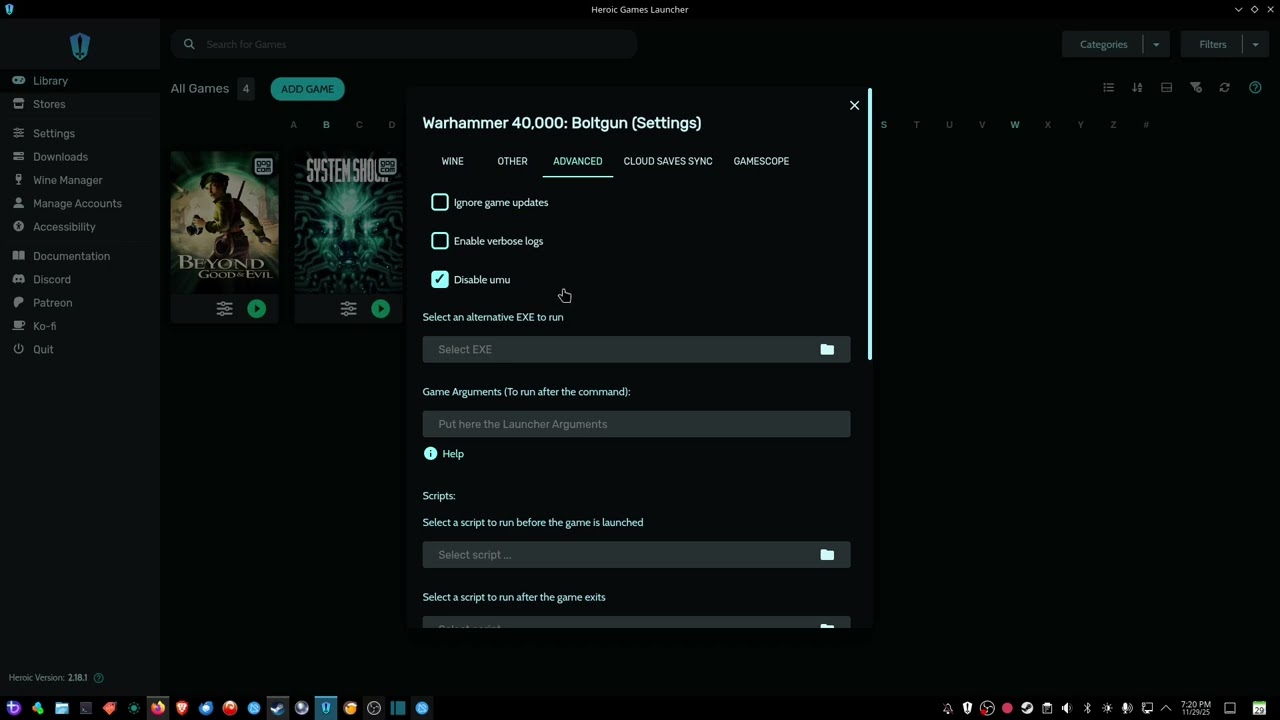Switch library to list view icon
Viewport: 1280px width, 720px height.
(x=1108, y=88)
